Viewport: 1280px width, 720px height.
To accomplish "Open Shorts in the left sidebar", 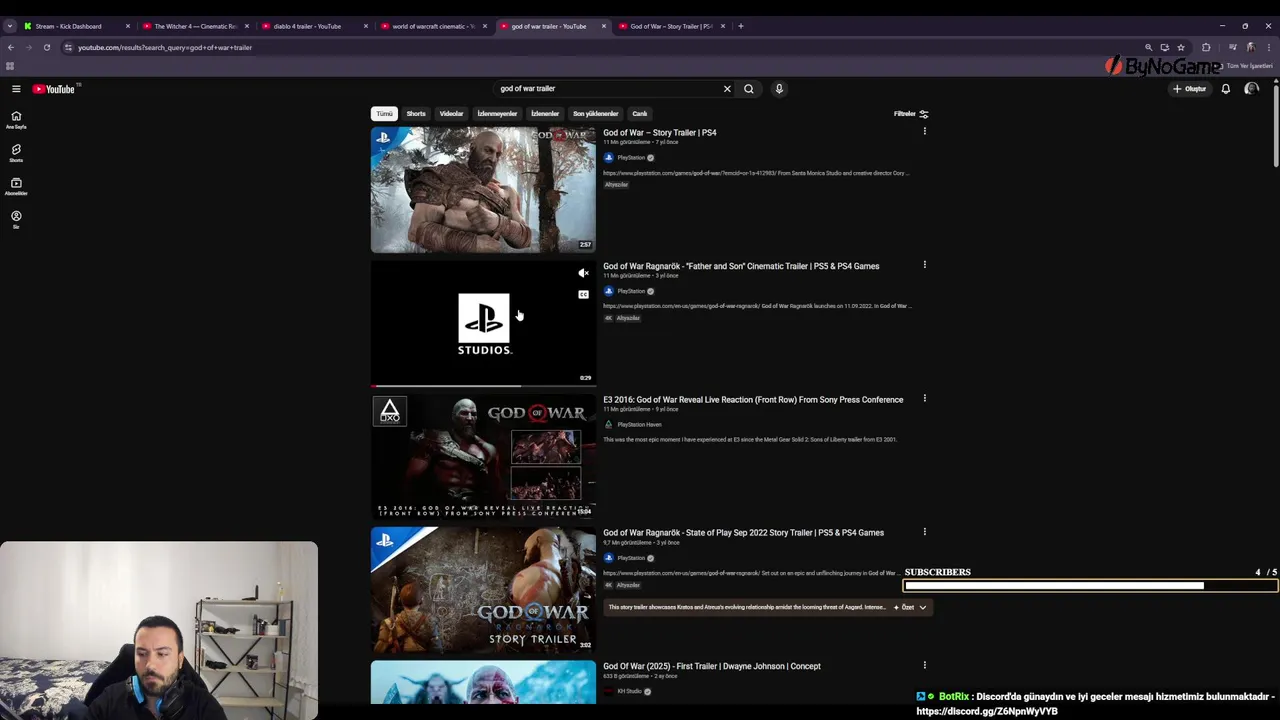I will (16, 153).
